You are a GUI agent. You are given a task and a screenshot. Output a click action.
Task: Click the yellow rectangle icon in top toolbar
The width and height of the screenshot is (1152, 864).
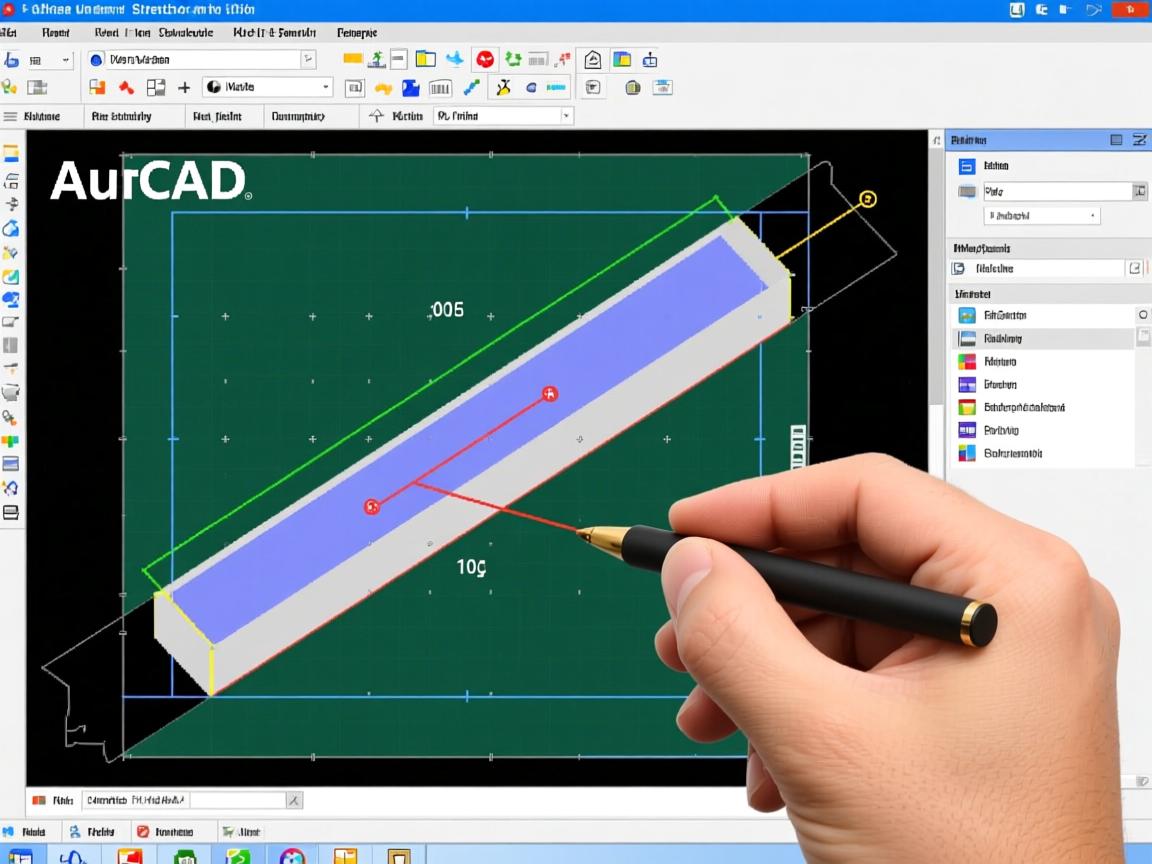(x=353, y=59)
